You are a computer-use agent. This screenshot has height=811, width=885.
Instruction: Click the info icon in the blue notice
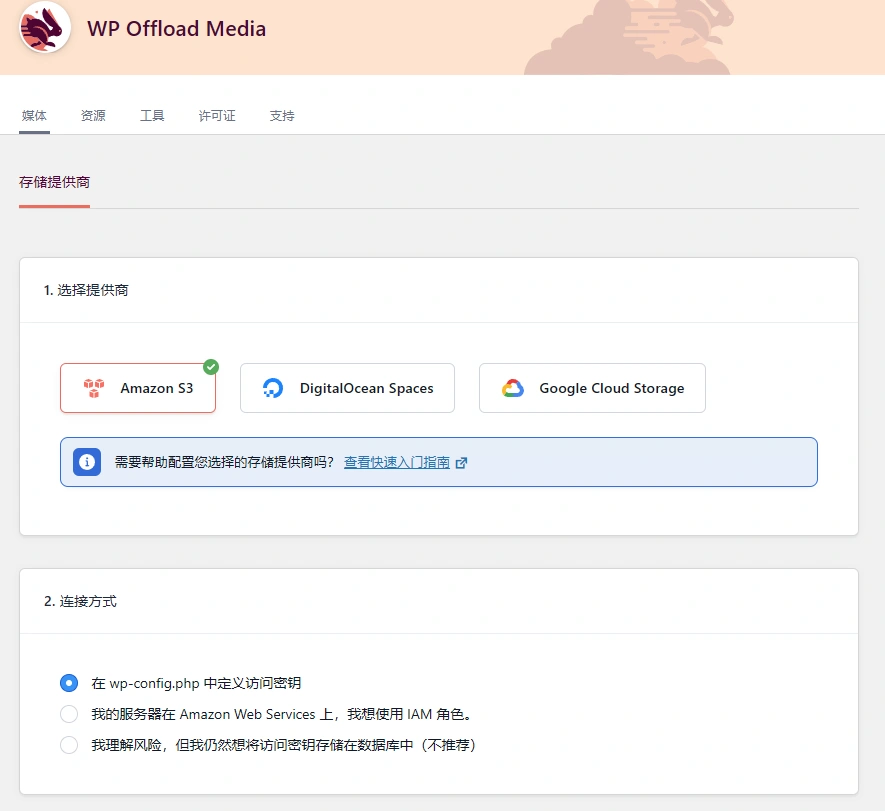click(86, 462)
